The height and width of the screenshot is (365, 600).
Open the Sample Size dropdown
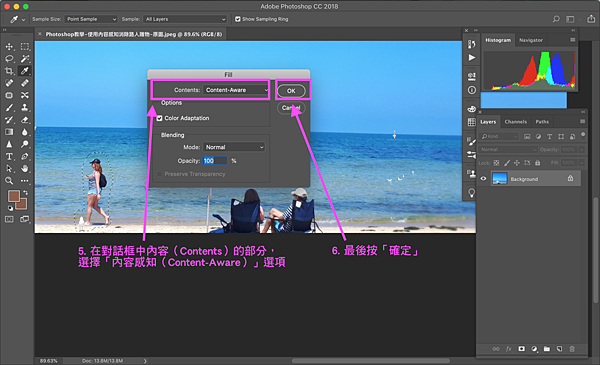pyautogui.click(x=91, y=19)
